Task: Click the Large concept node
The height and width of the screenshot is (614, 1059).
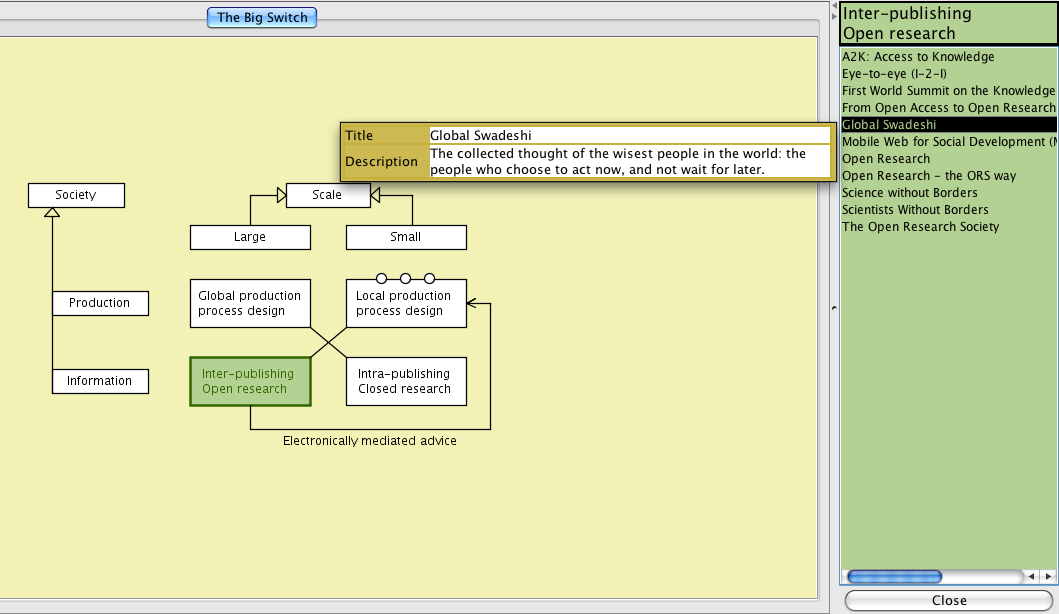Action: 250,237
